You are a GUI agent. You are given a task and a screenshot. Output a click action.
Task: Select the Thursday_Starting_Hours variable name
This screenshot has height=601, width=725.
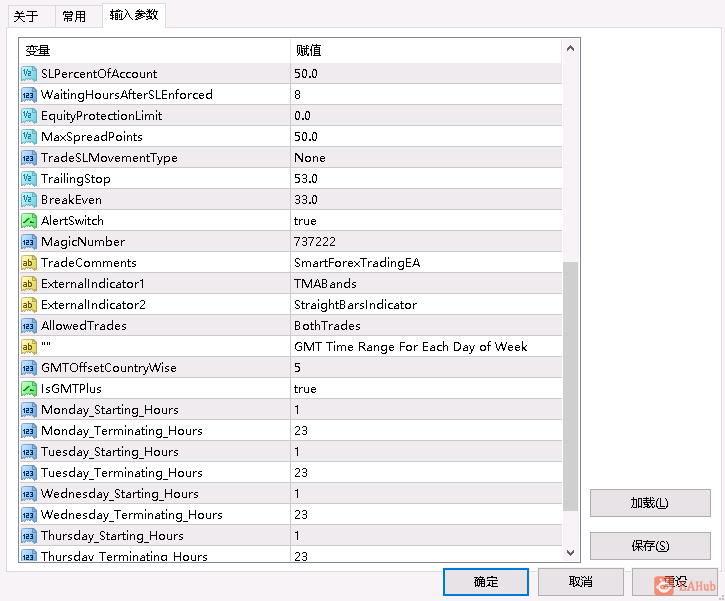tap(112, 536)
